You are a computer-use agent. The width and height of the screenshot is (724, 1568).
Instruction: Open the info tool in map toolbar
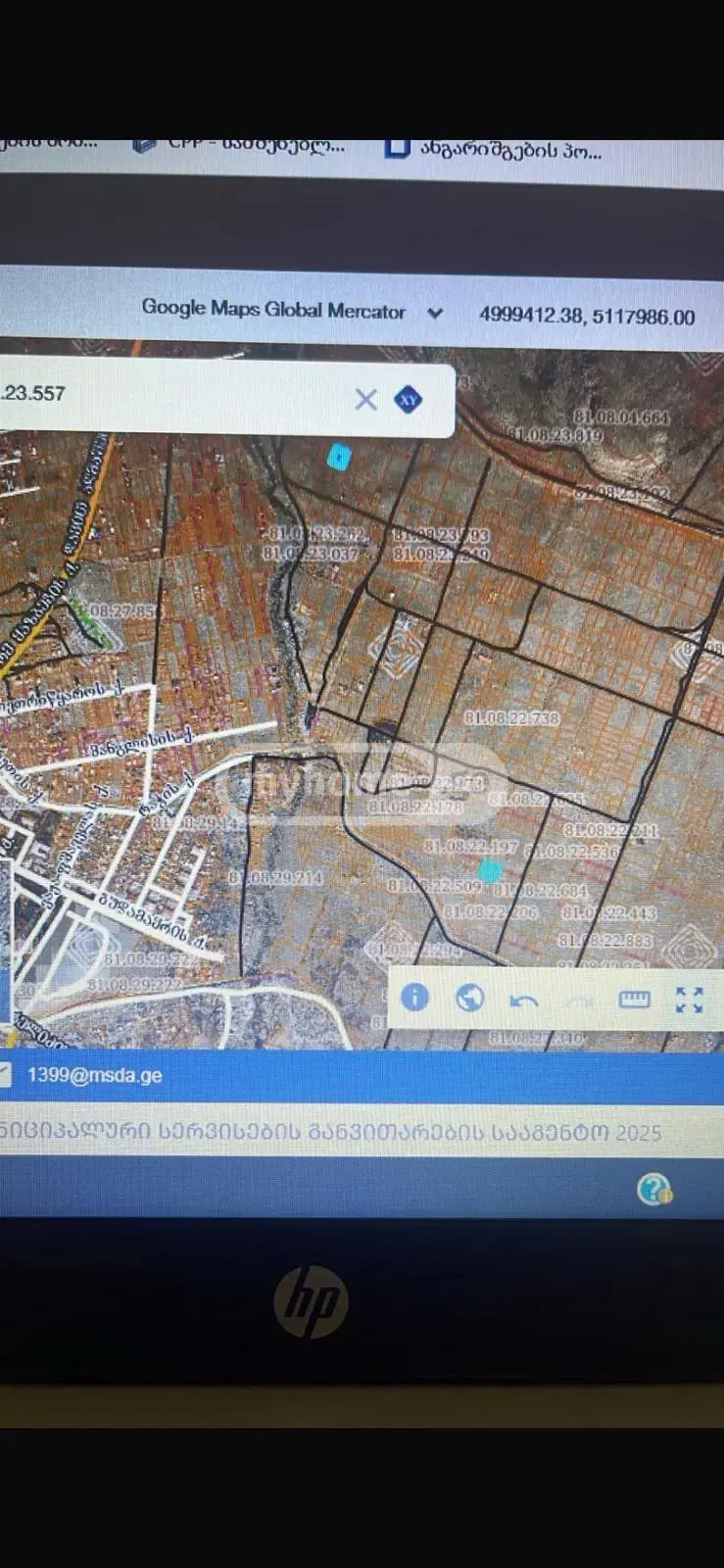(414, 998)
